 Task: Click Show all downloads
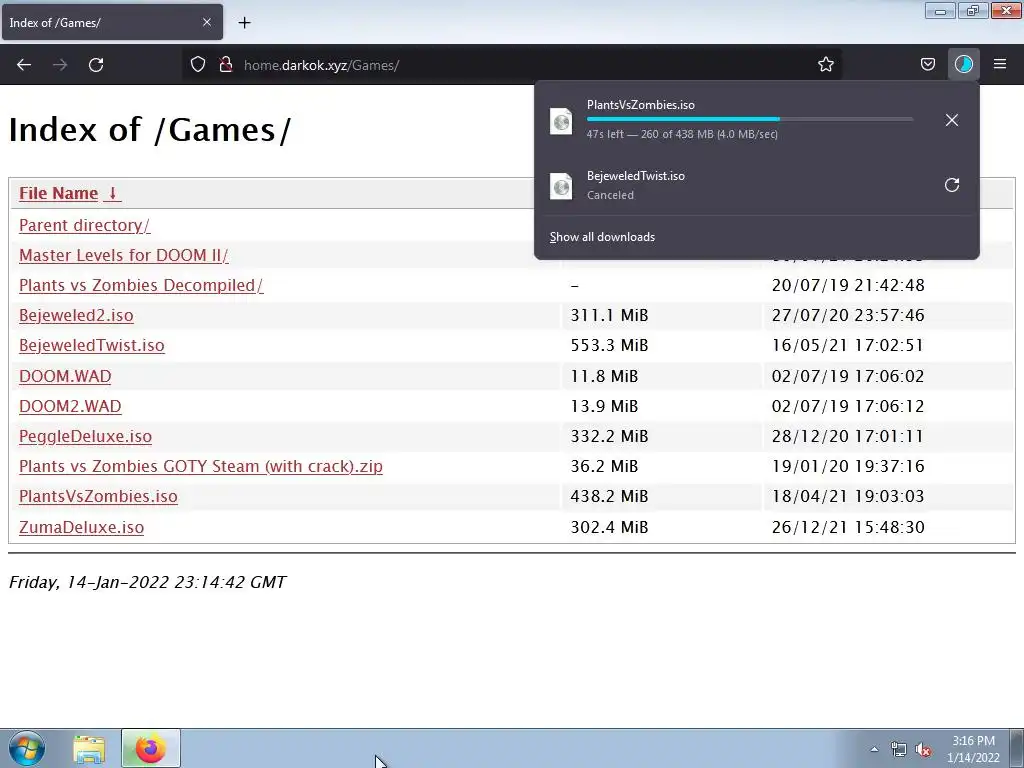tap(602, 237)
